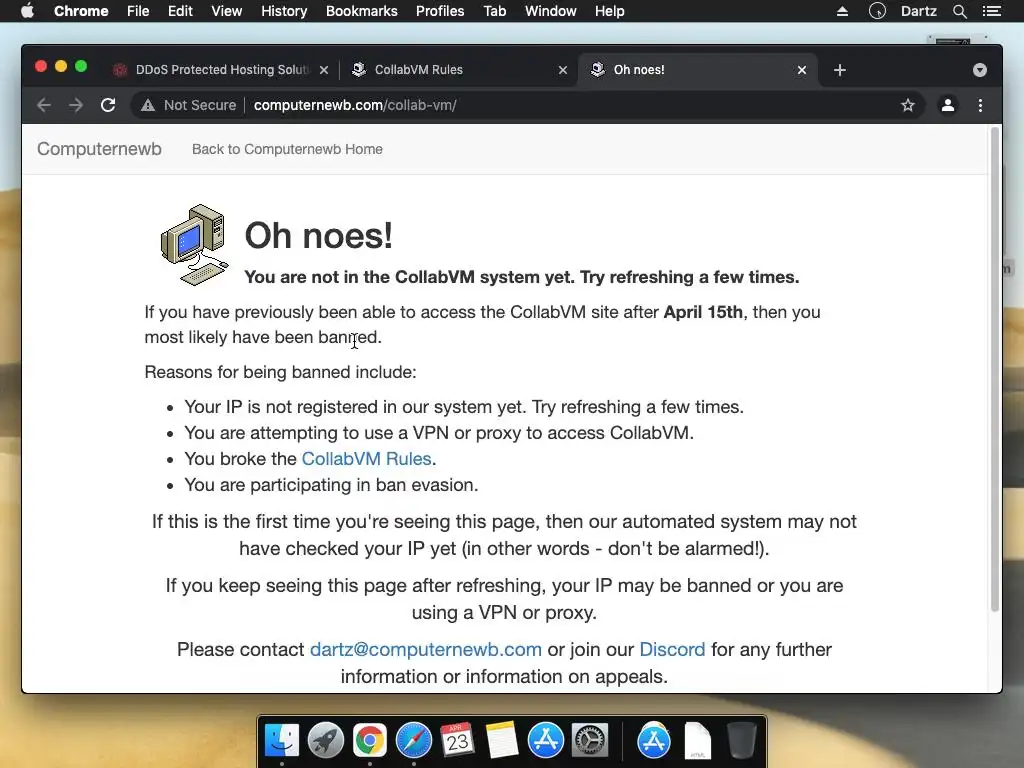Go Back to Computernewb Home
Image resolution: width=1024 pixels, height=768 pixels.
[287, 149]
